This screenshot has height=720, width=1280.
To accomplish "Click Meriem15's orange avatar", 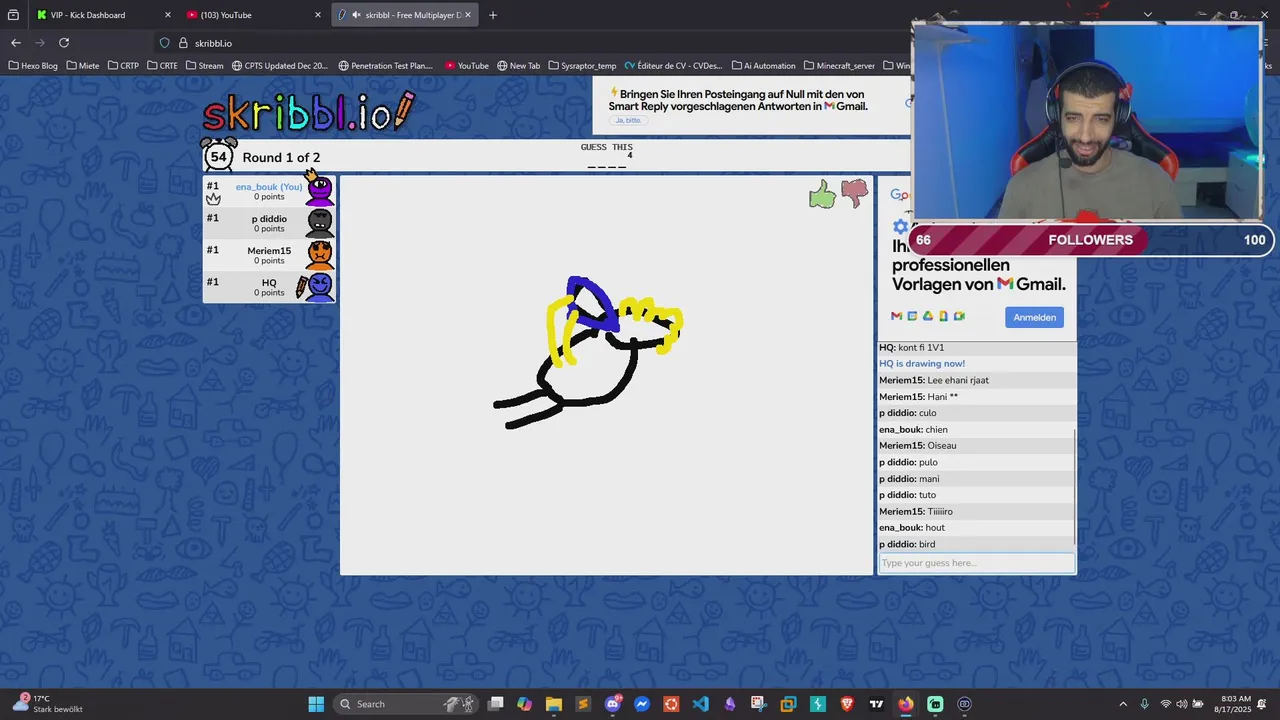I will coord(319,255).
